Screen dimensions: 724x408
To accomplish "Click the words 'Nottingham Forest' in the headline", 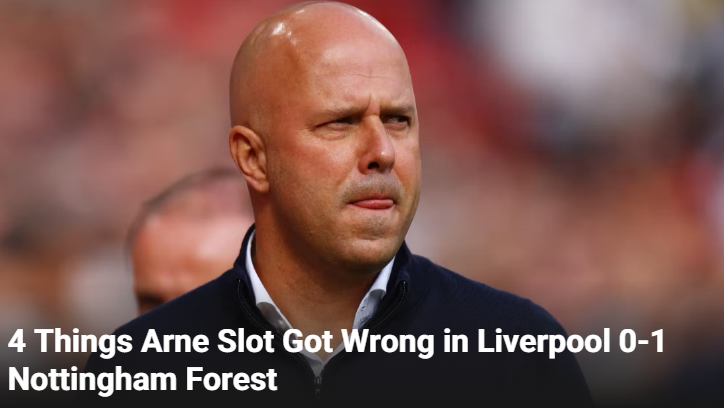I will tap(143, 379).
